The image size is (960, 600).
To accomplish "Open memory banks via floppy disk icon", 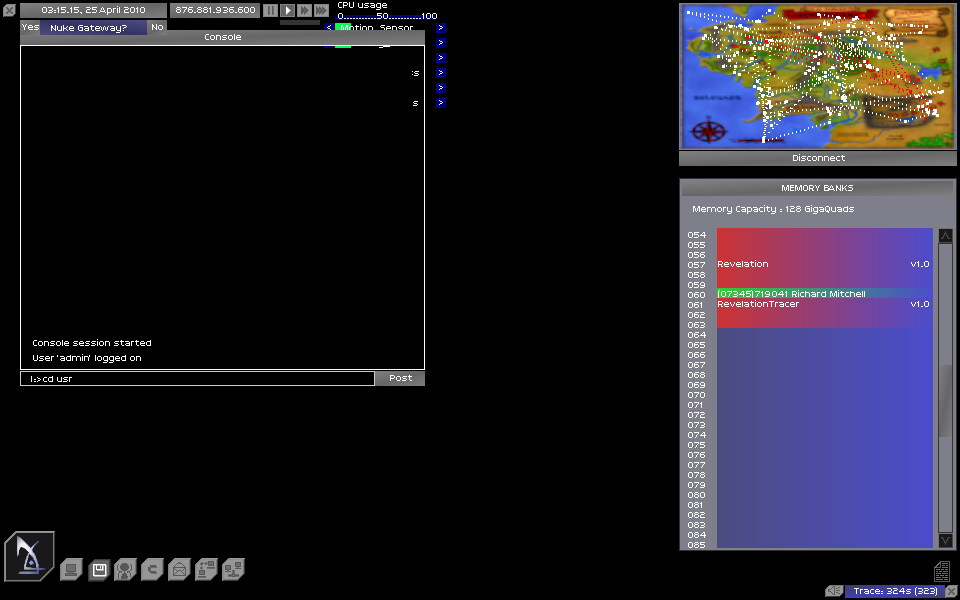I will [x=99, y=570].
